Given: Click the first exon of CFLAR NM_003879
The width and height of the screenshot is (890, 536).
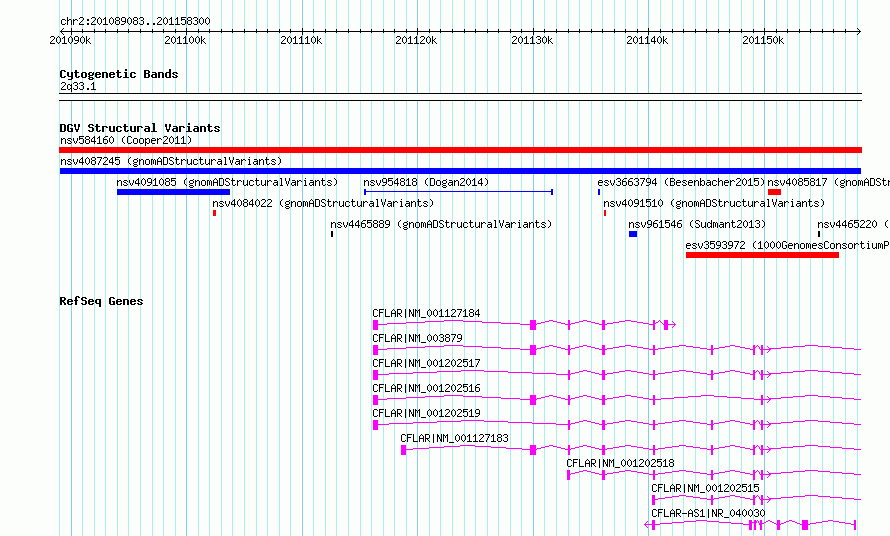Looking at the screenshot, I should click(375, 350).
